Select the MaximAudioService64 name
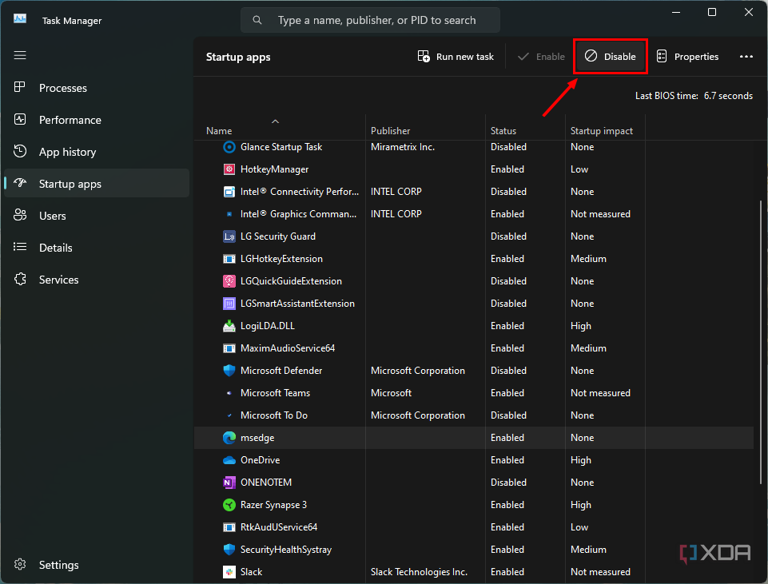The image size is (768, 584). coord(288,348)
